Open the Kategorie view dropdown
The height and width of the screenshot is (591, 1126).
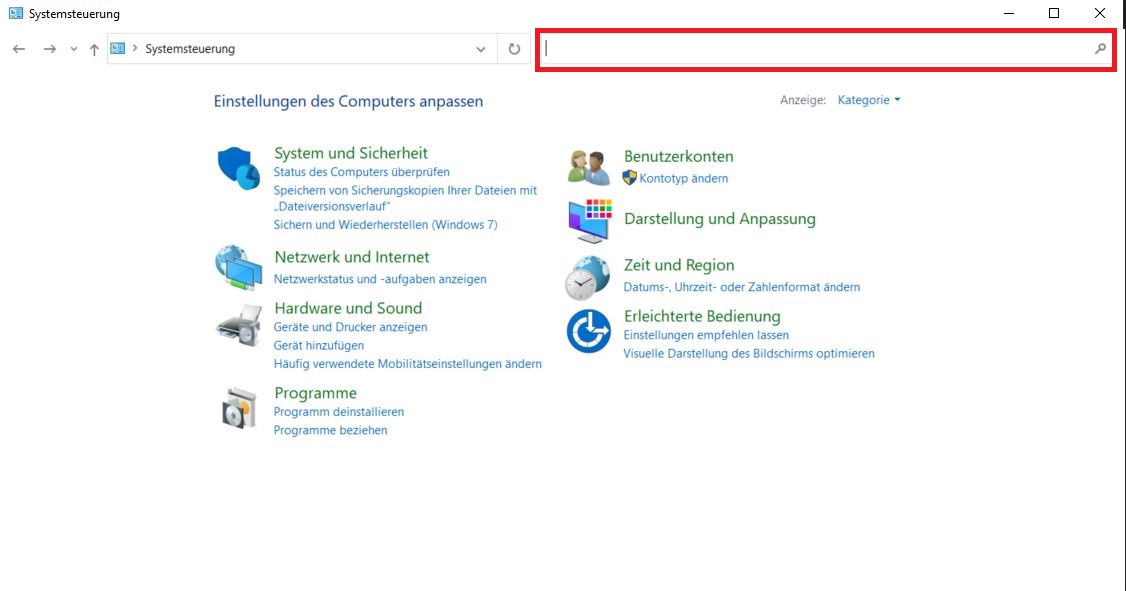868,100
